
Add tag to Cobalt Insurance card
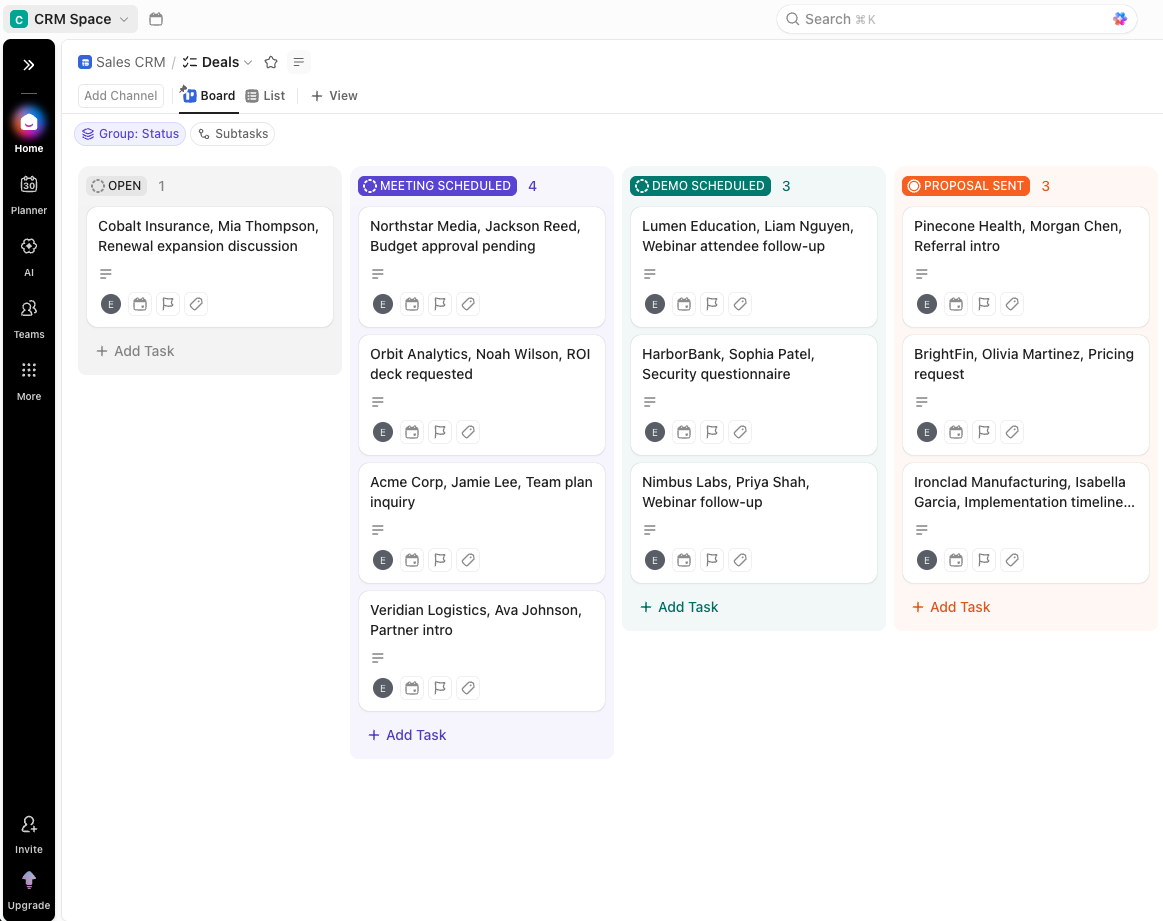pyautogui.click(x=196, y=304)
